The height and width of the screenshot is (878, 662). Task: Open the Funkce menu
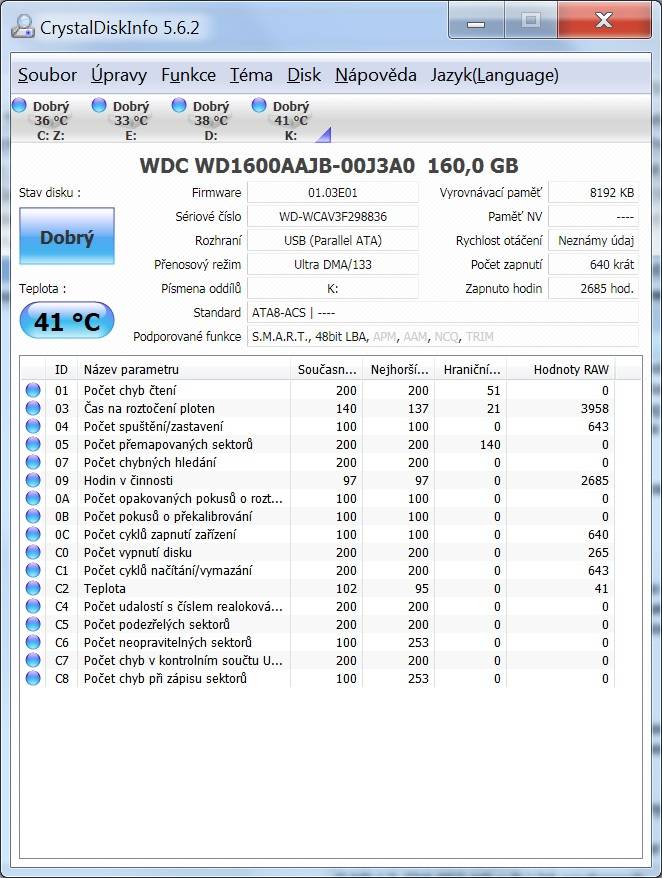point(188,75)
